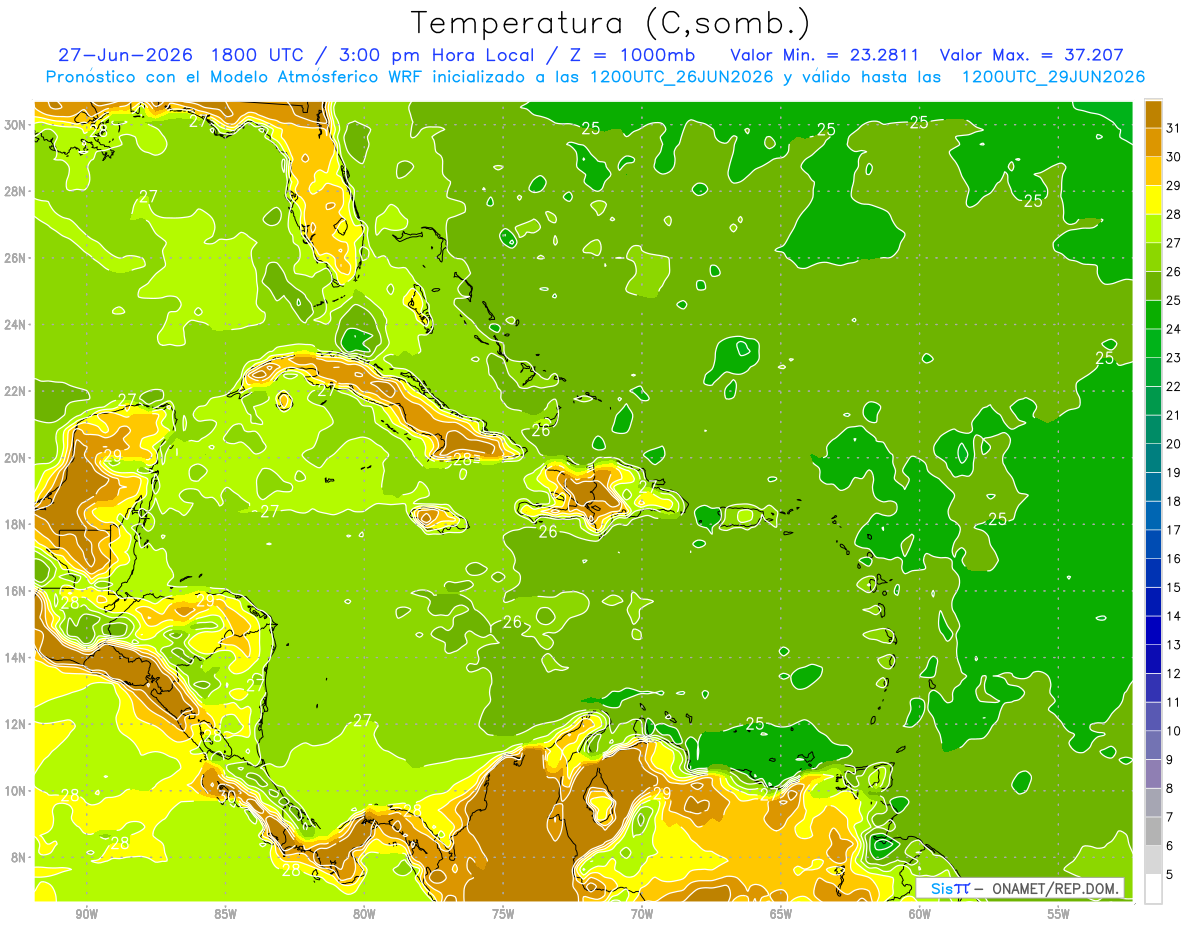The height and width of the screenshot is (927, 1200).
Task: Click the "16" label on the color bar
Action: tap(1174, 559)
